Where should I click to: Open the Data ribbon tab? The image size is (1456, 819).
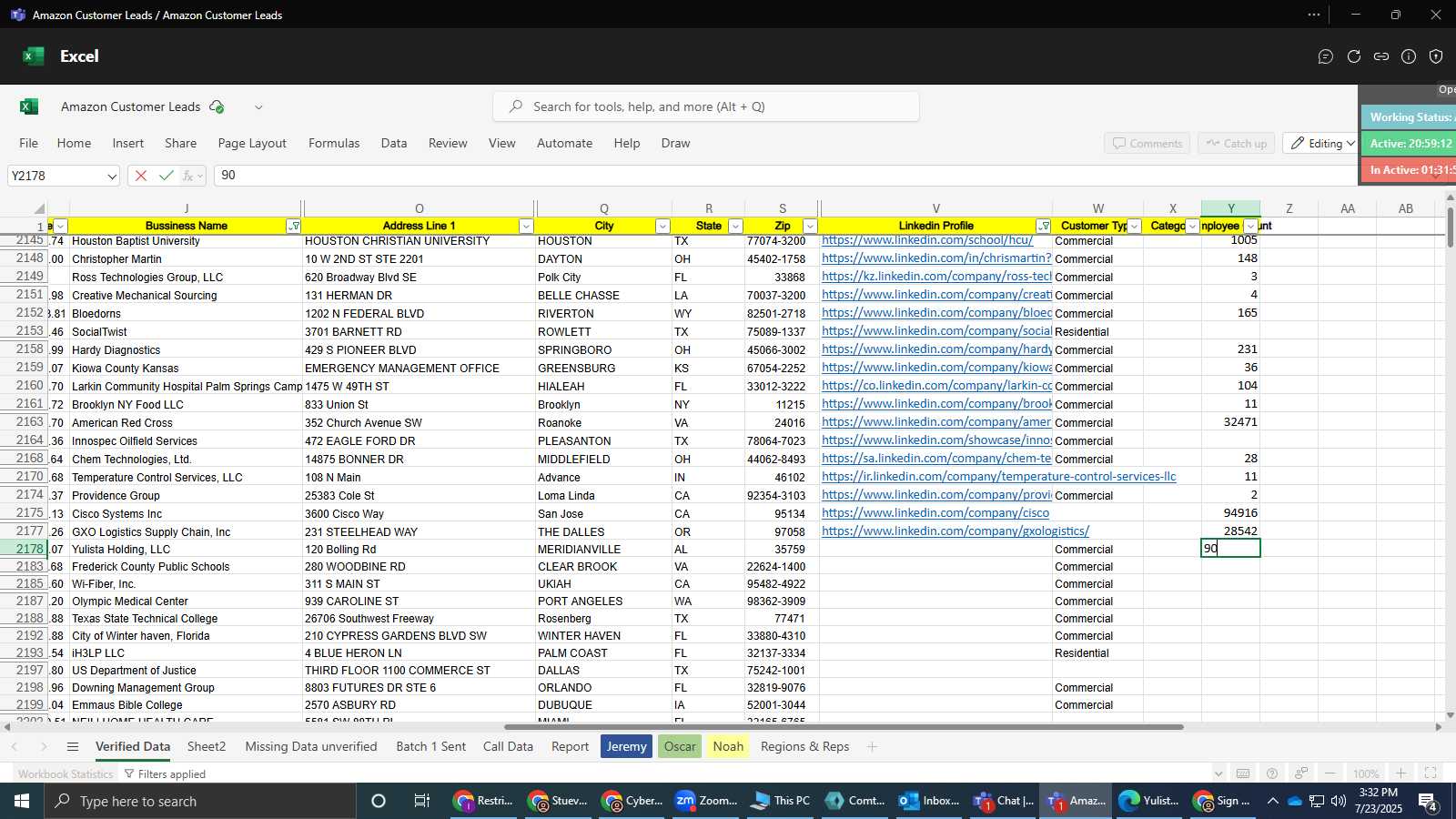click(394, 143)
